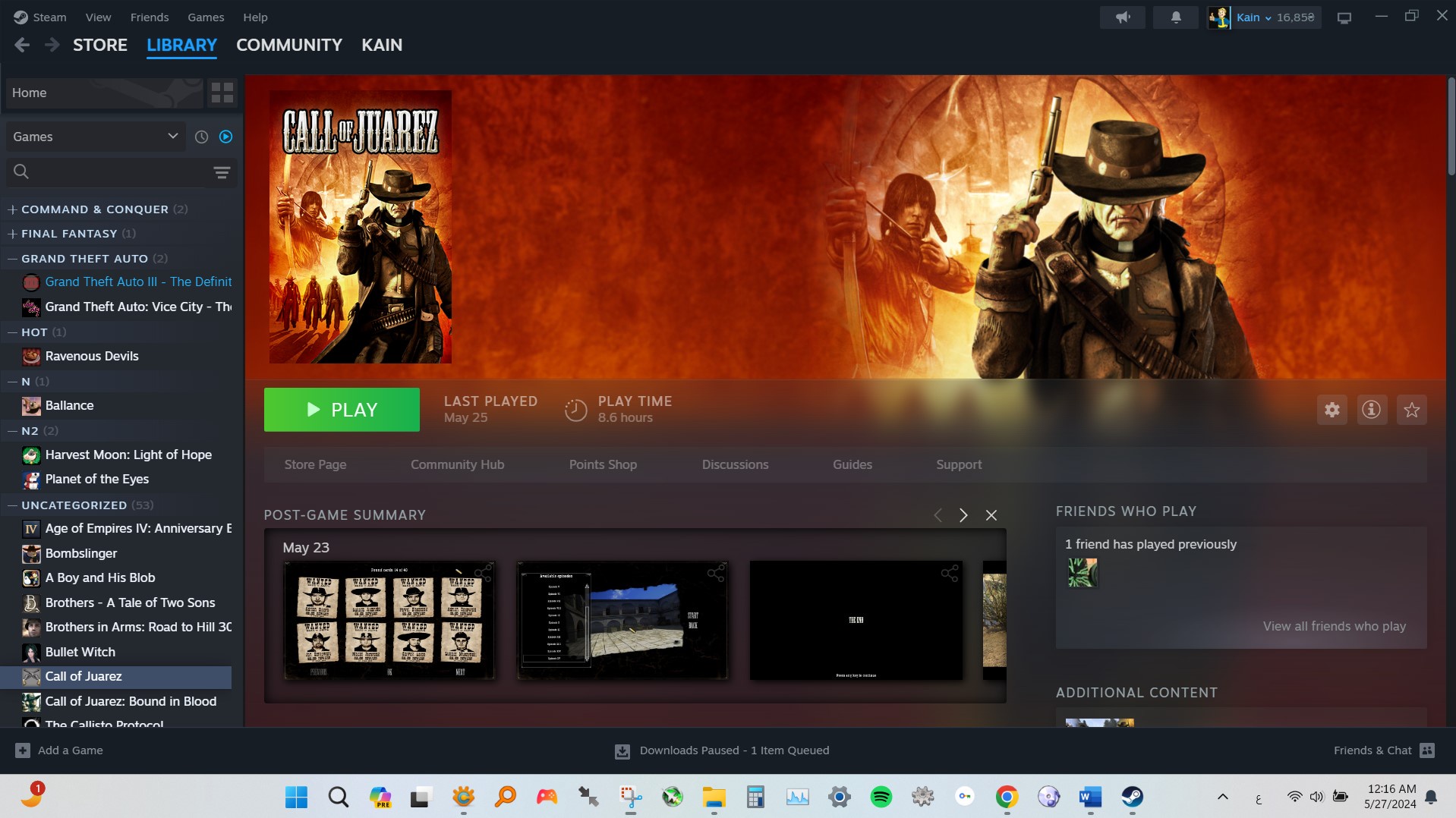The height and width of the screenshot is (818, 1456).
Task: Open Spotify from the taskbar
Action: coord(881,797)
